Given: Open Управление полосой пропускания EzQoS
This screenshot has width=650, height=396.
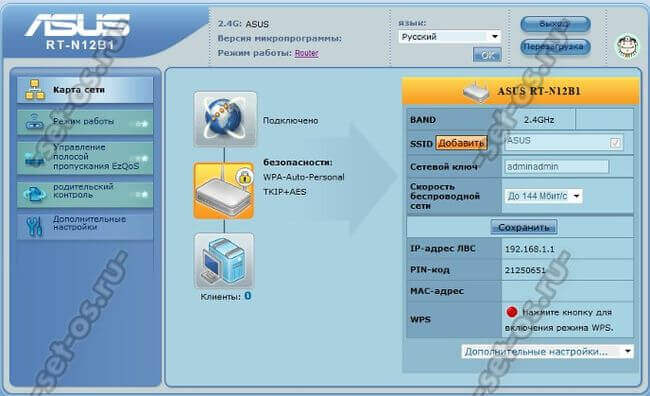Looking at the screenshot, I should pos(85,157).
